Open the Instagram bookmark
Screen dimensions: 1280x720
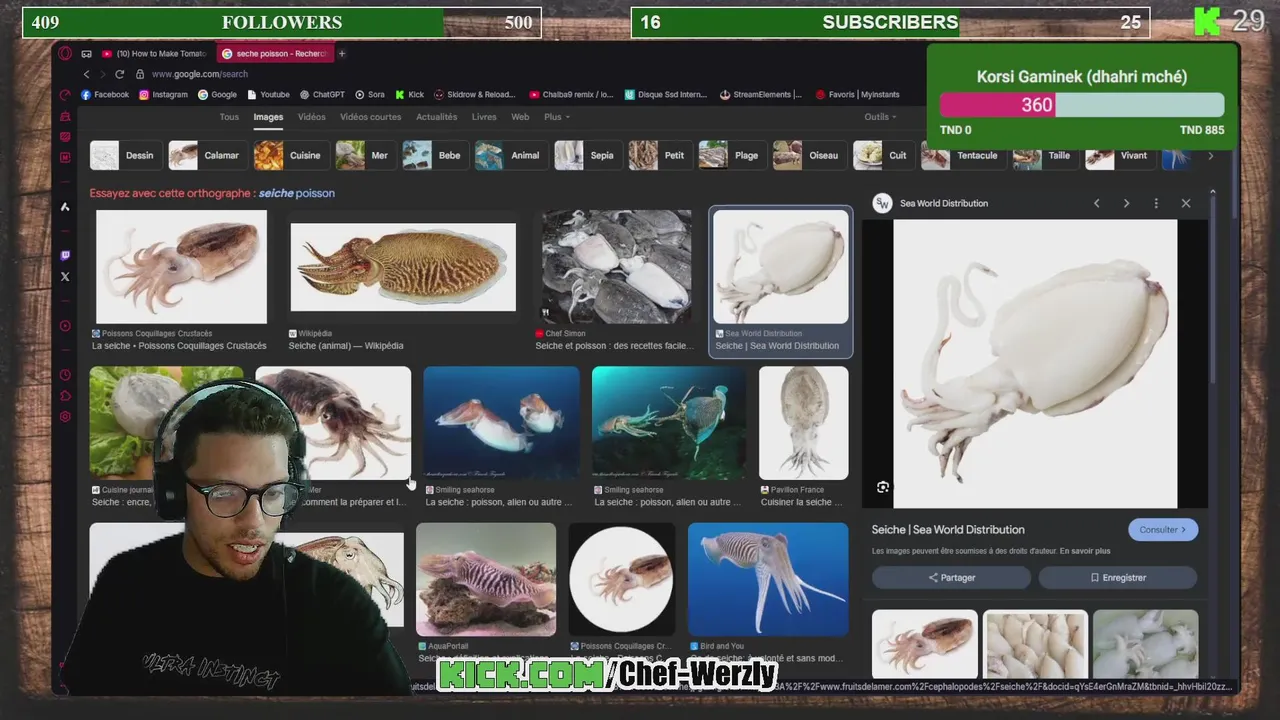(x=163, y=95)
